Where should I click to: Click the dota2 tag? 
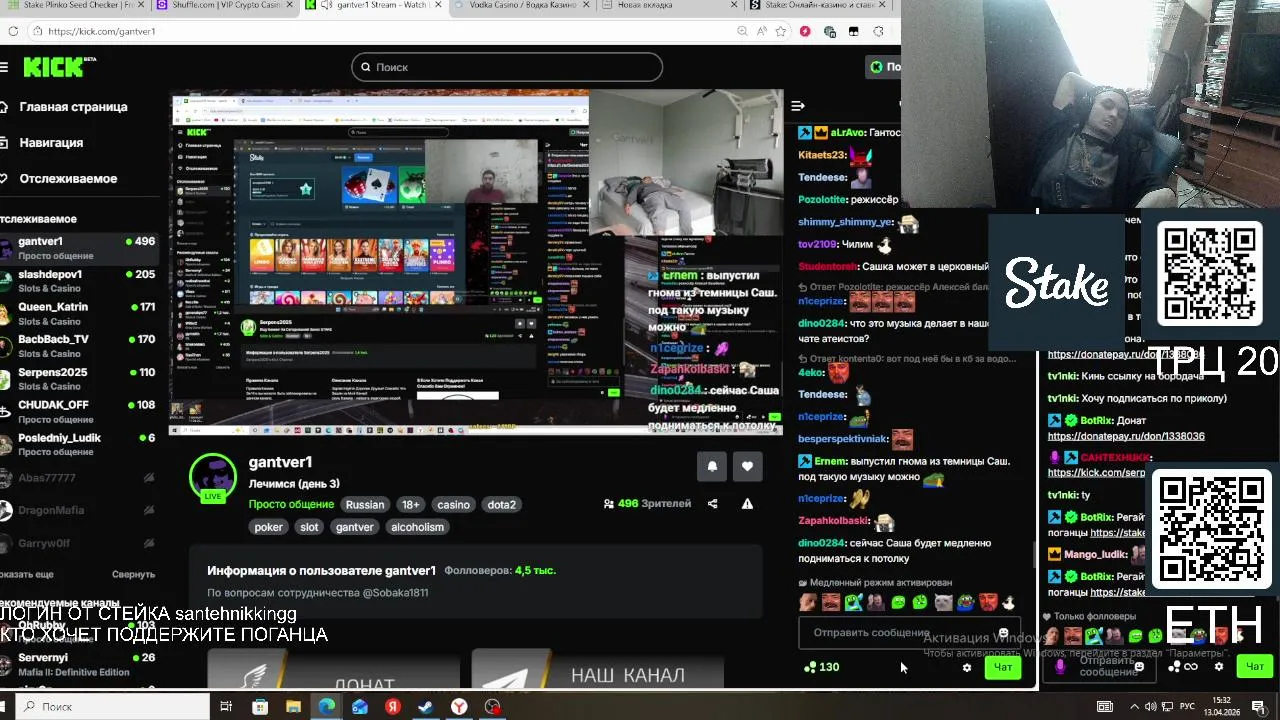[502, 505]
